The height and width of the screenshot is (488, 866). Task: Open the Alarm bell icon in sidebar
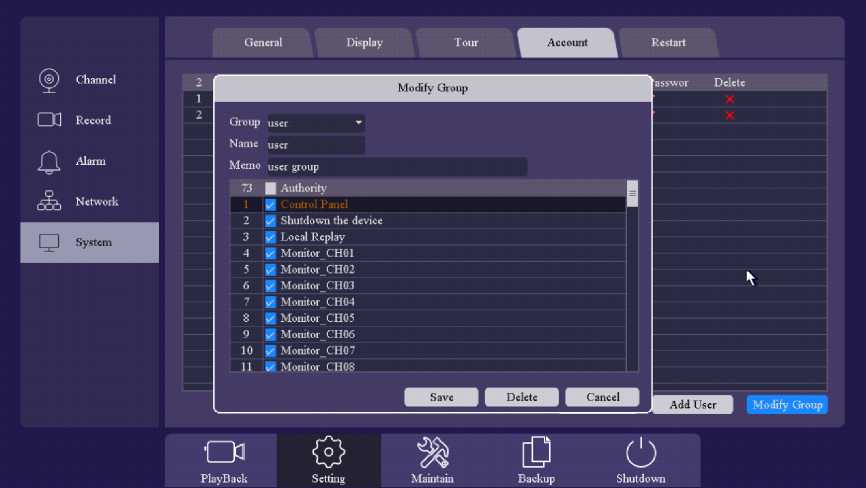coord(49,161)
